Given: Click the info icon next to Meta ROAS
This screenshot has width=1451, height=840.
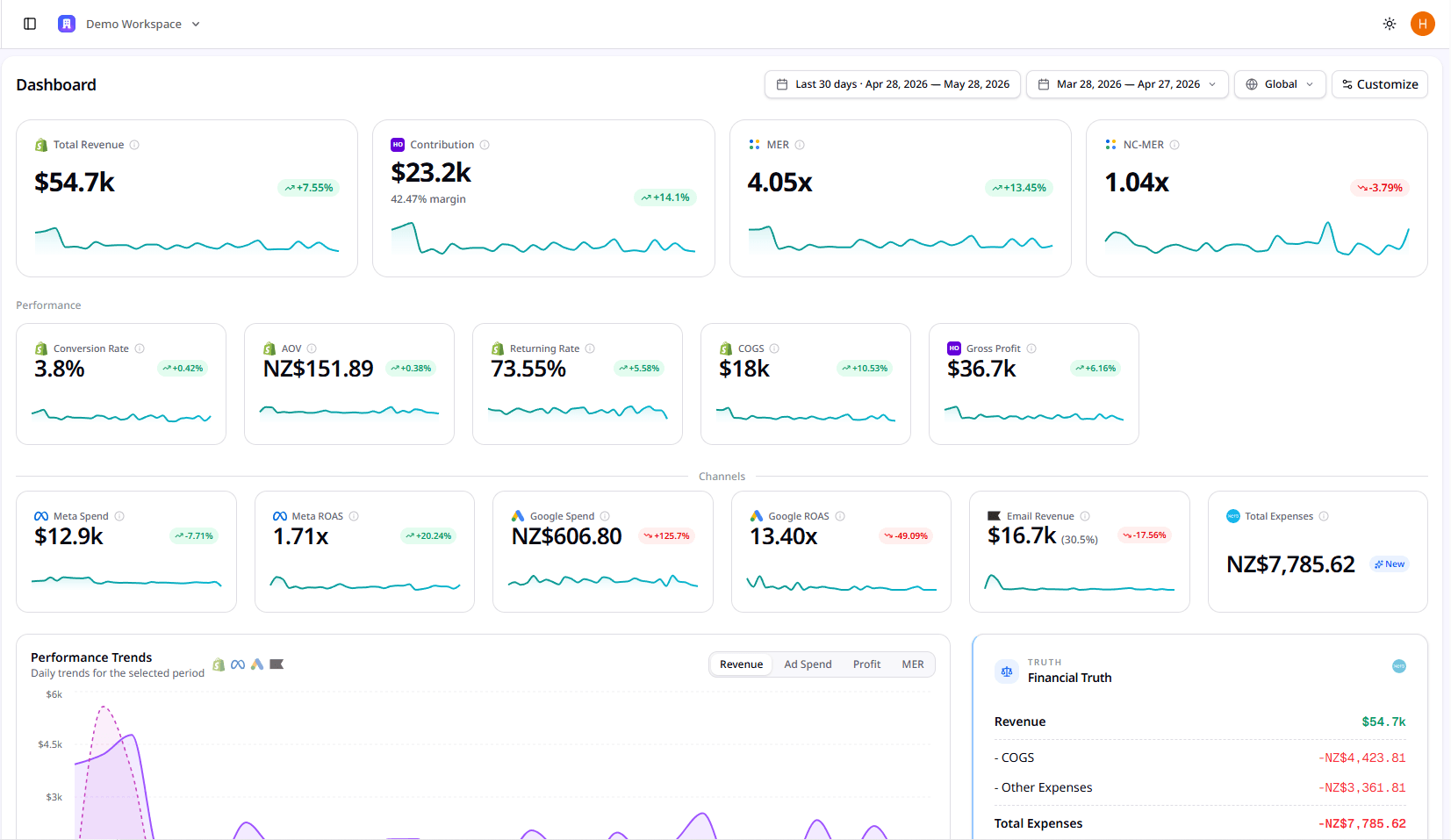Looking at the screenshot, I should point(354,516).
